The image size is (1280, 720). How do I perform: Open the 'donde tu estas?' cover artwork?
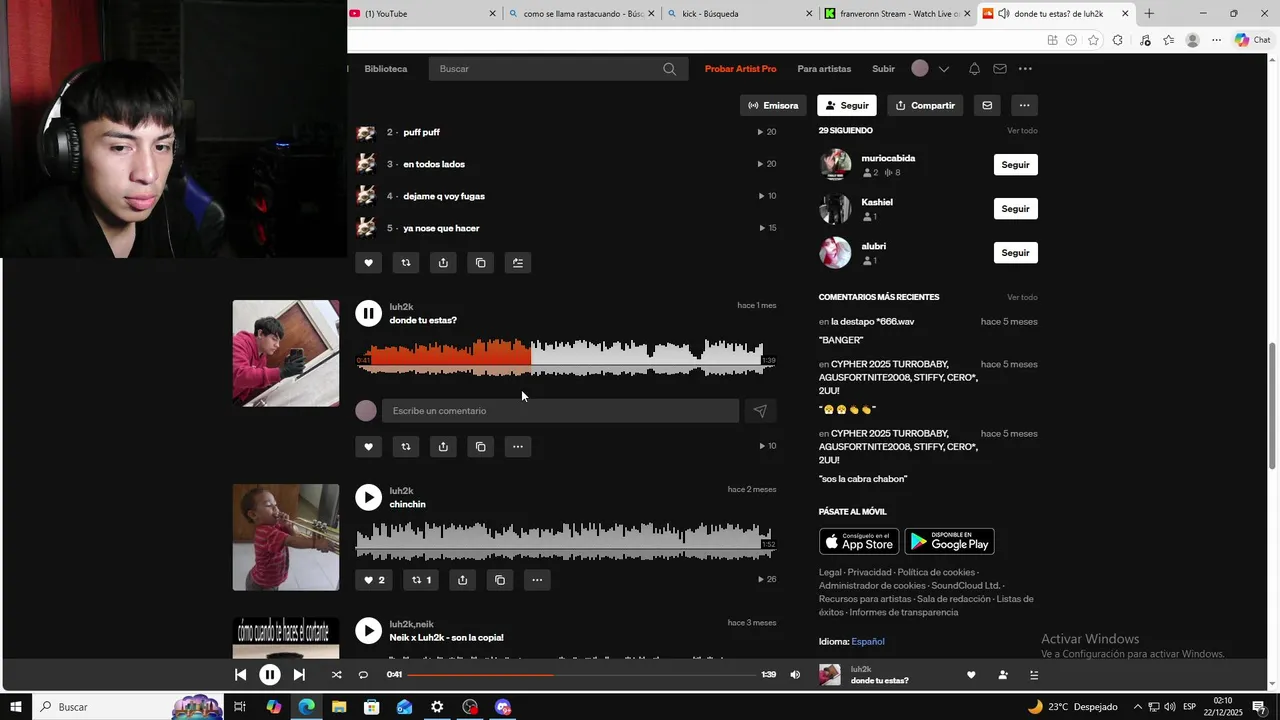coord(286,353)
